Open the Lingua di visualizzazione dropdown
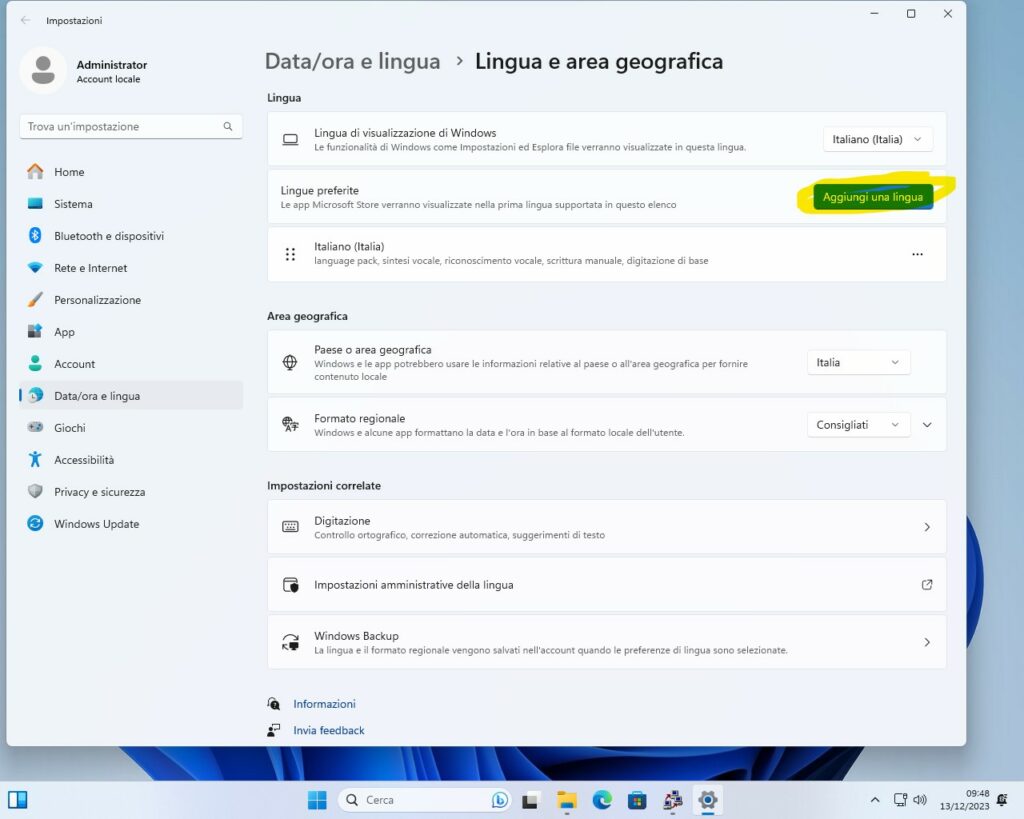The image size is (1024, 819). click(x=877, y=139)
